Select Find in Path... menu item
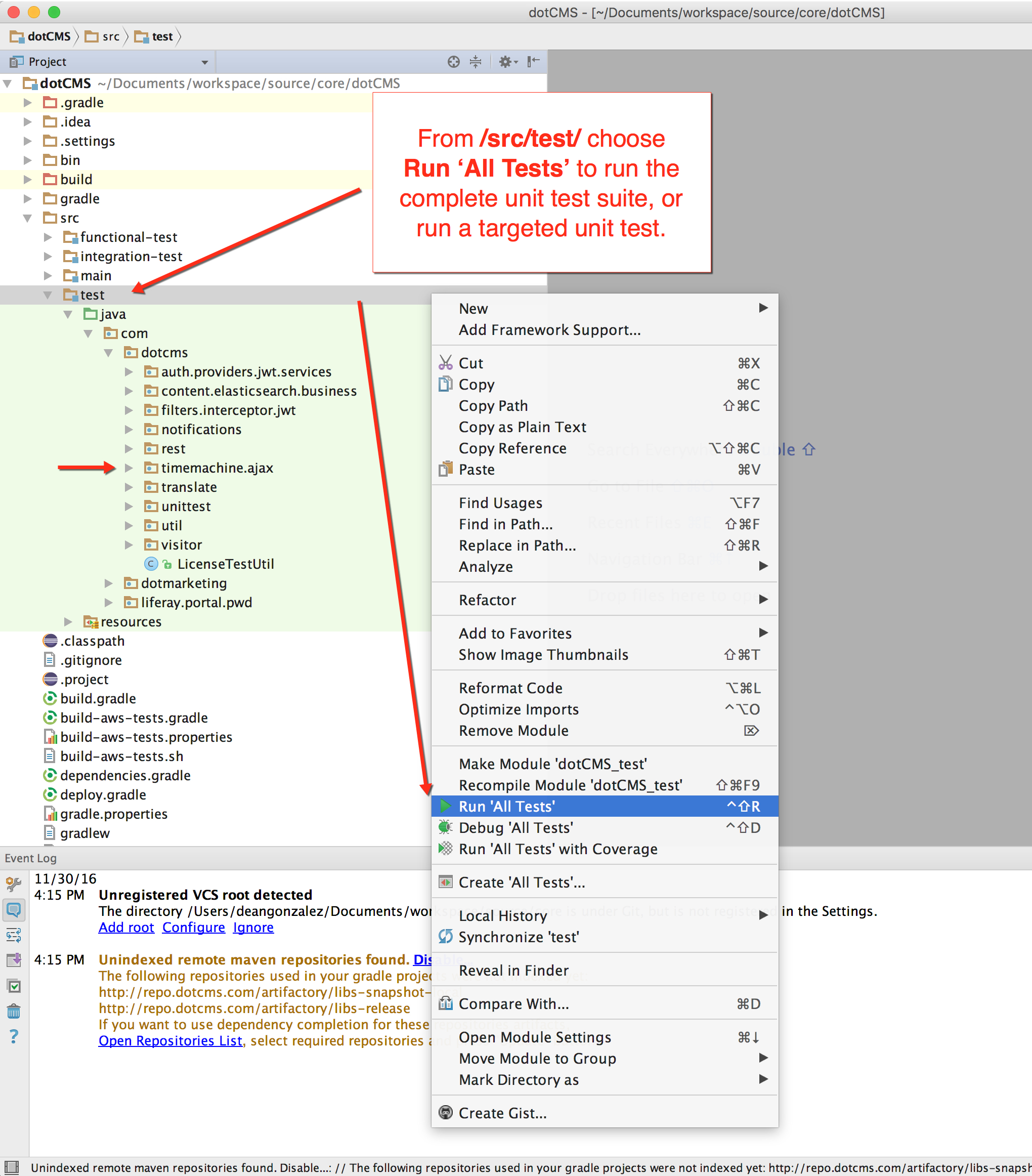This screenshot has width=1032, height=1176. point(605,524)
